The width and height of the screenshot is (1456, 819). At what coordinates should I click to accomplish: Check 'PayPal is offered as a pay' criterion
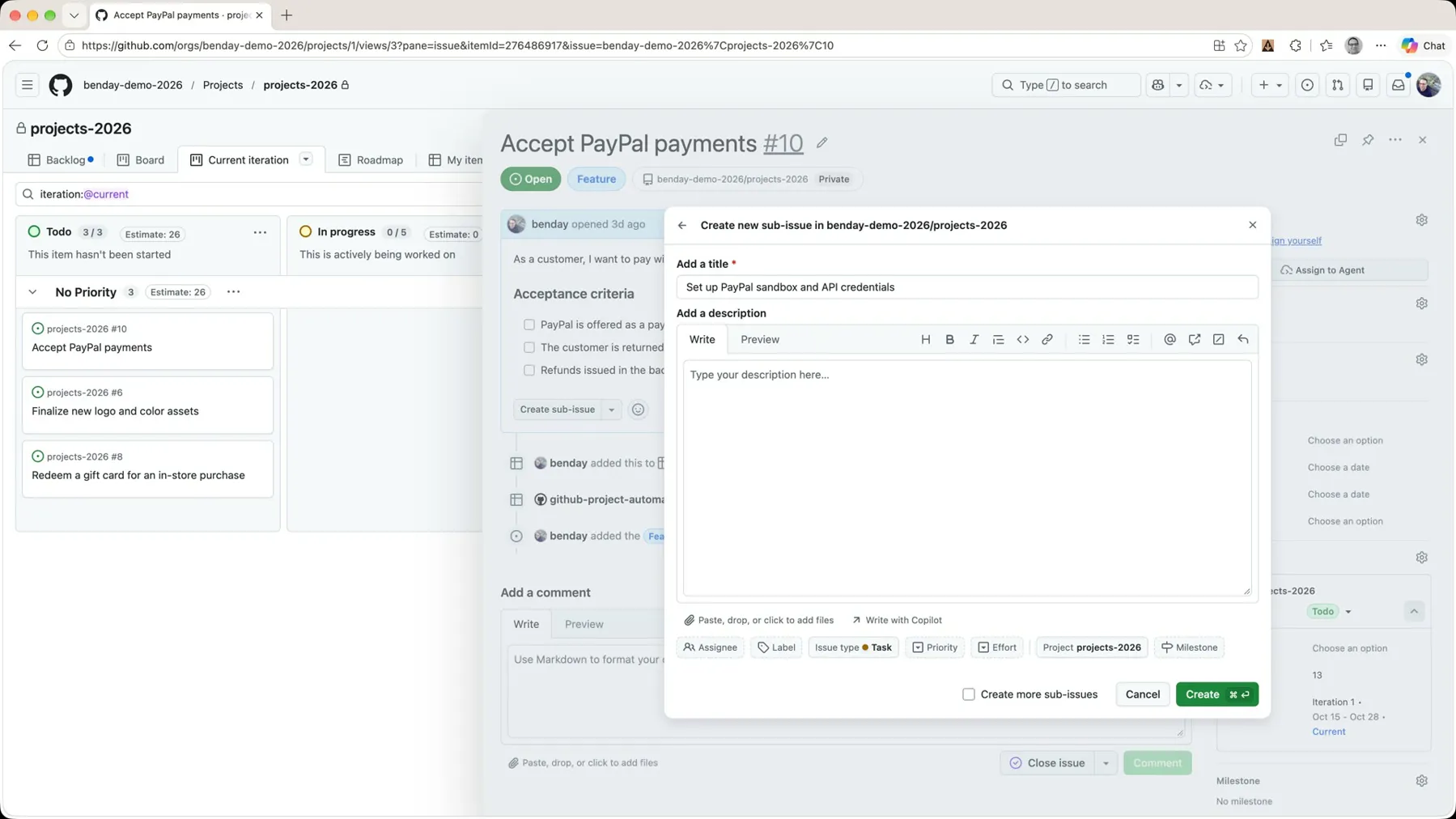[529, 325]
